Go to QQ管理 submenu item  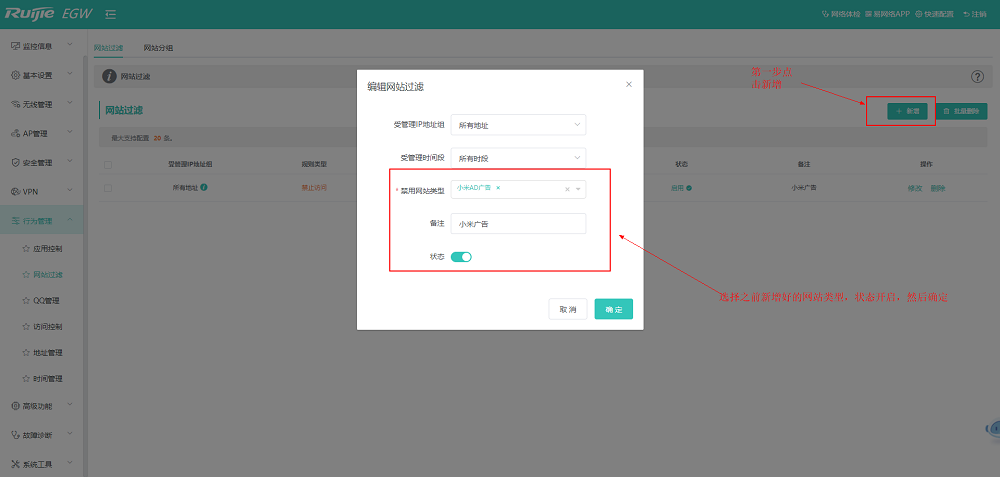pos(42,300)
